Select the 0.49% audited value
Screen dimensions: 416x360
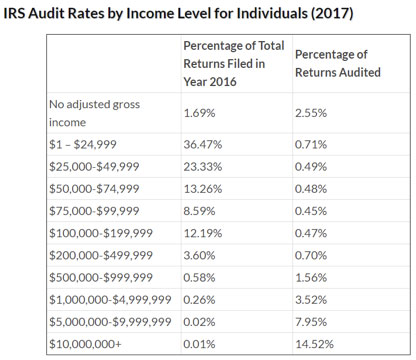[x=311, y=167]
